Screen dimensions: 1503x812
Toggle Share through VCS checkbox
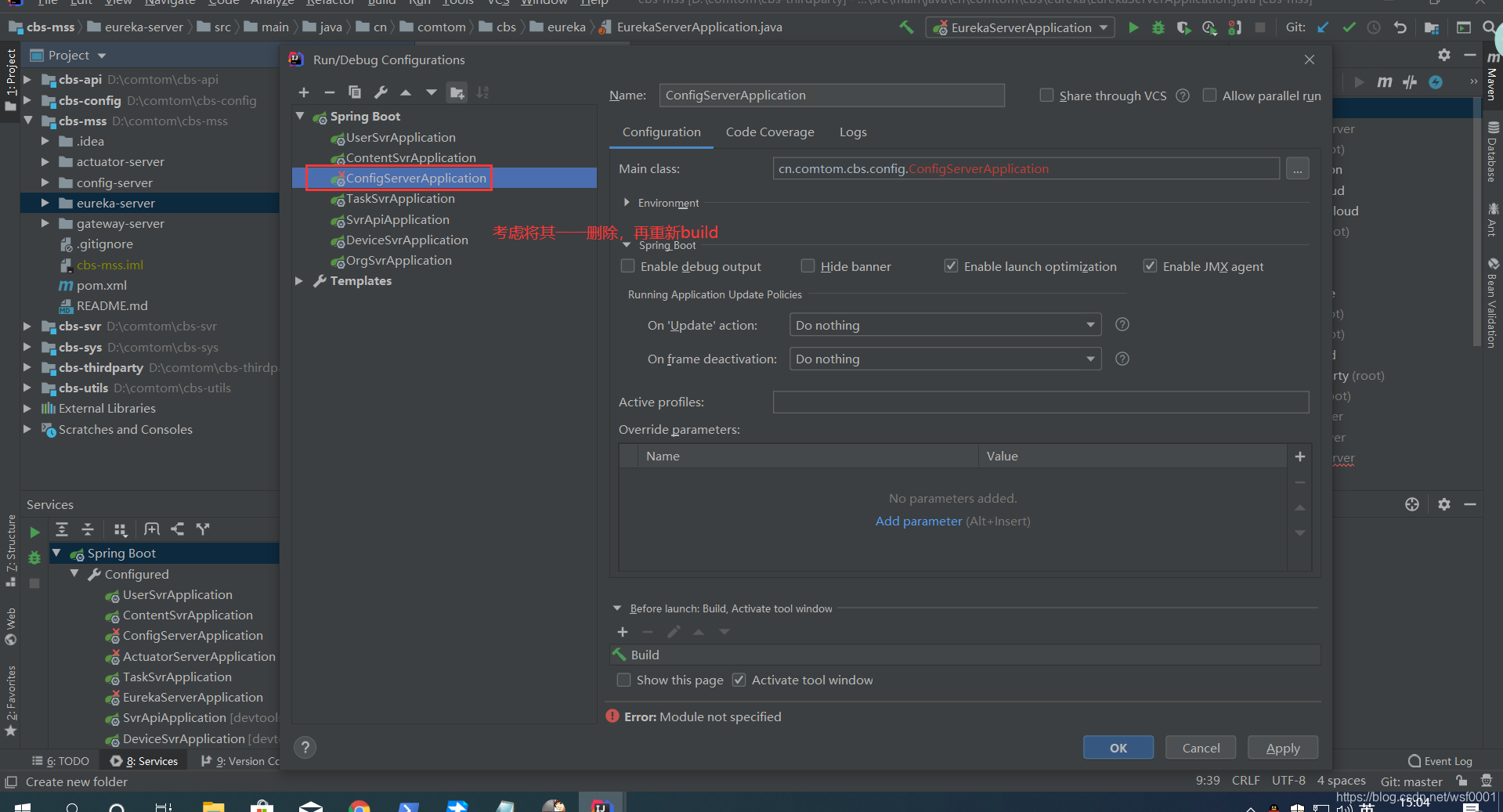(1046, 96)
